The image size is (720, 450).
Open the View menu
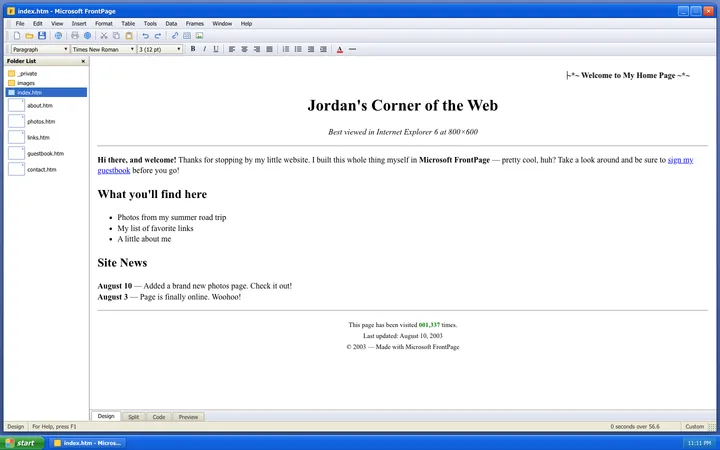point(57,23)
